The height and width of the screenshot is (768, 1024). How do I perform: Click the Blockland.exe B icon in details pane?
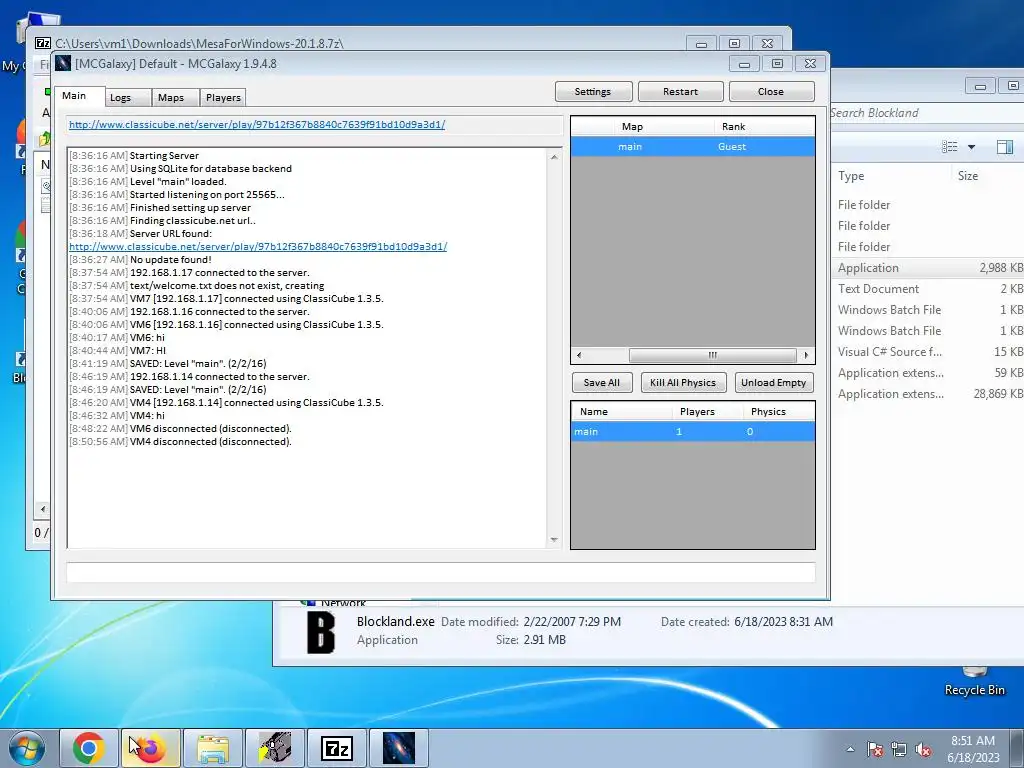point(321,632)
